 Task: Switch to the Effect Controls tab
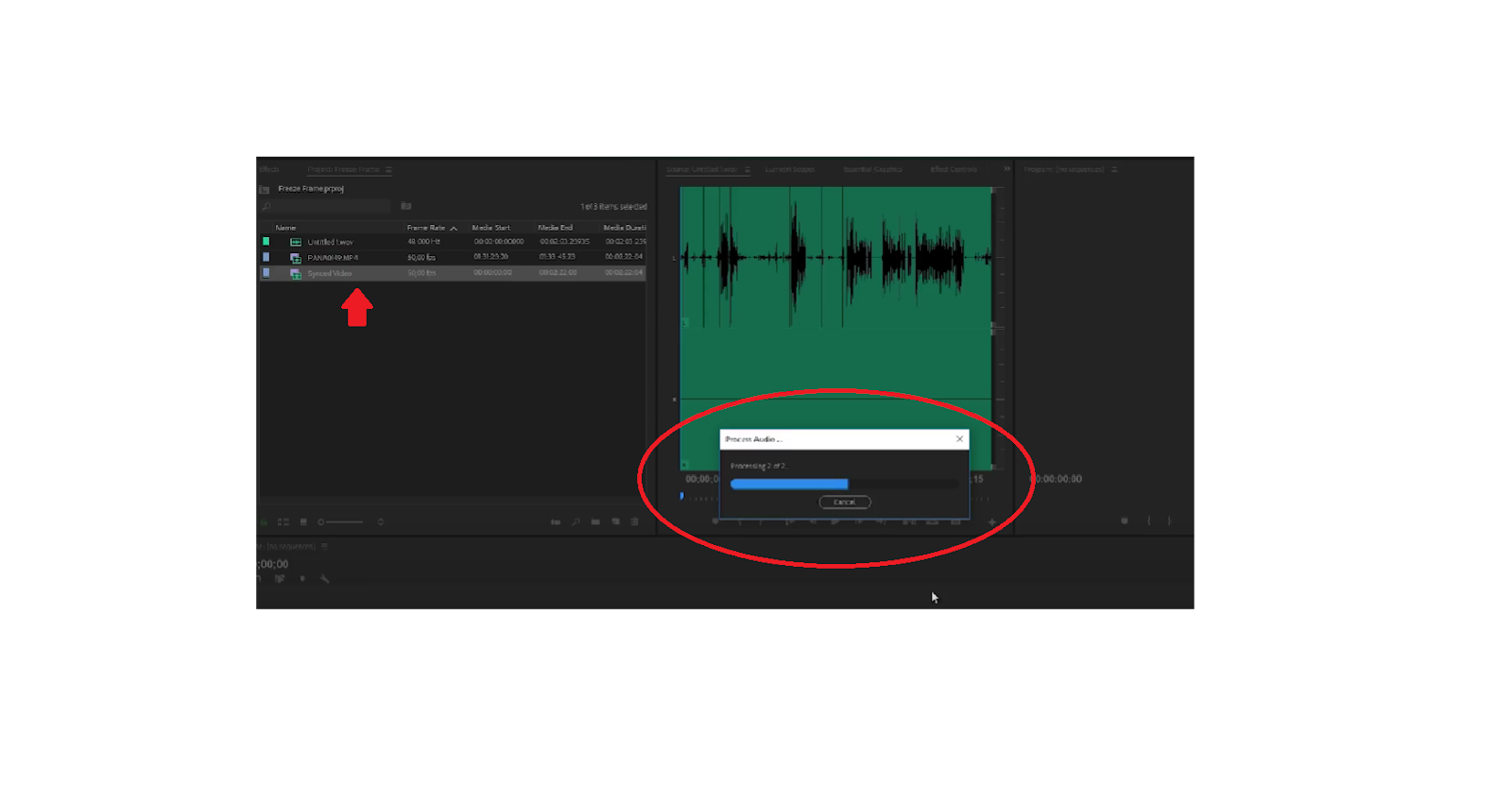954,170
